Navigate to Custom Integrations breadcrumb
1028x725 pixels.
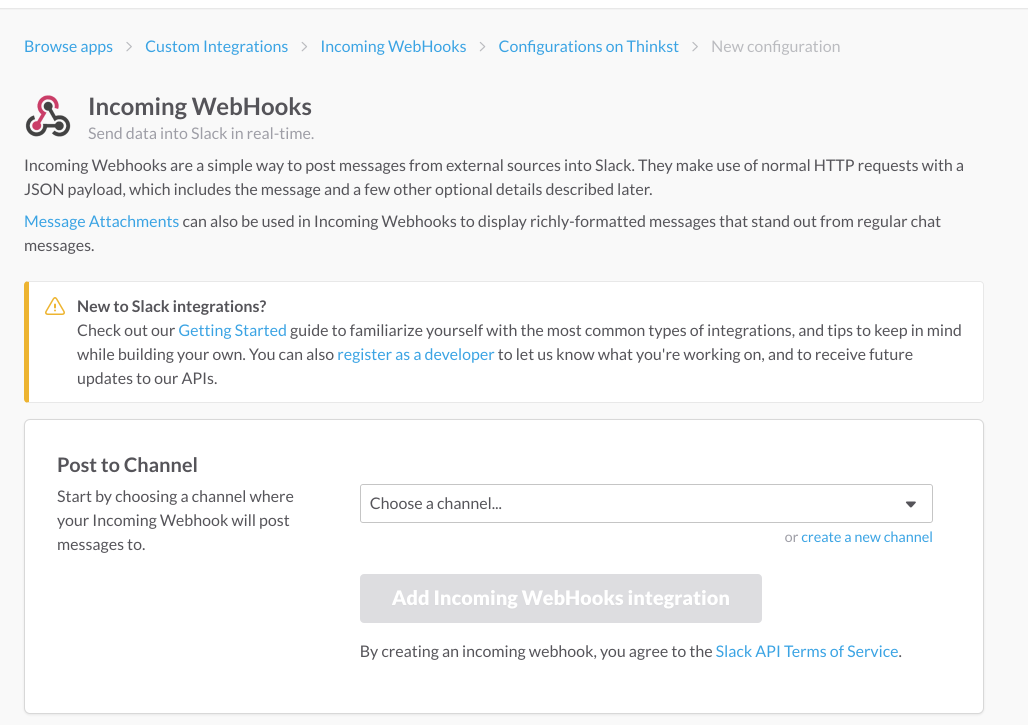[216, 47]
